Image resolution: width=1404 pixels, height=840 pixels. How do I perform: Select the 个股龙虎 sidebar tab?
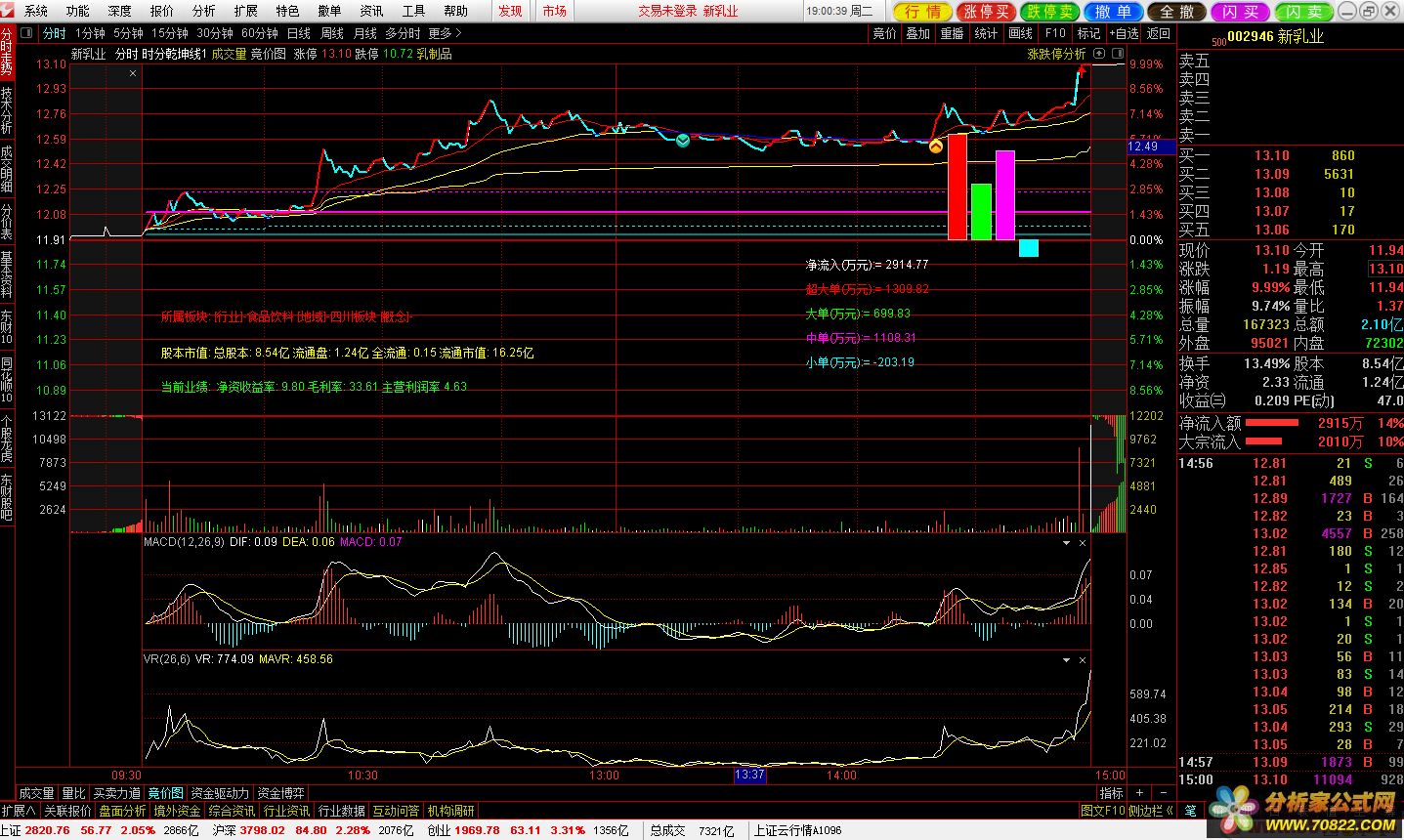coord(7,438)
